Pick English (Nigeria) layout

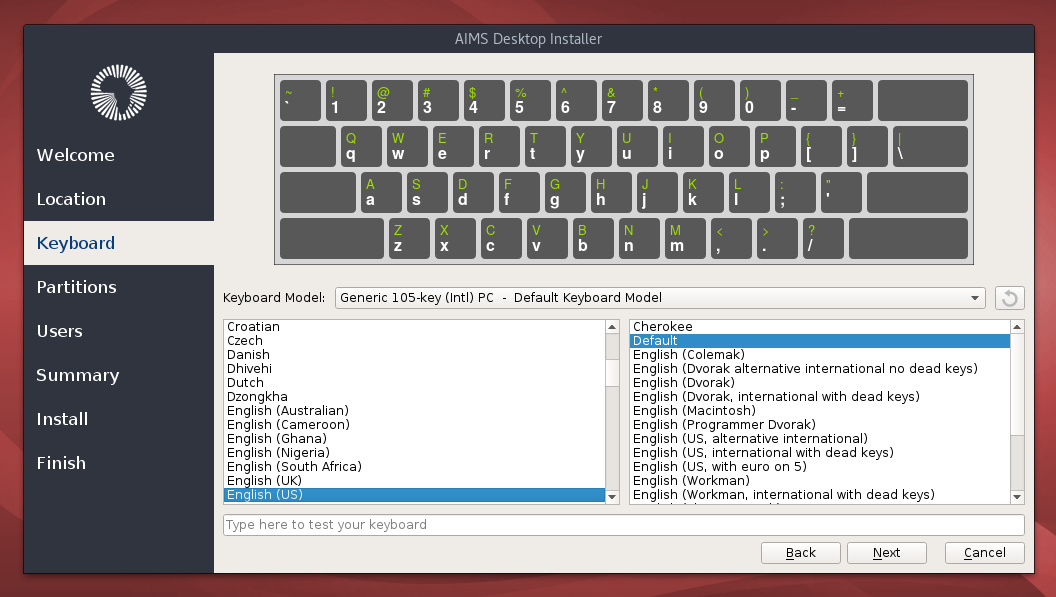click(x=415, y=453)
